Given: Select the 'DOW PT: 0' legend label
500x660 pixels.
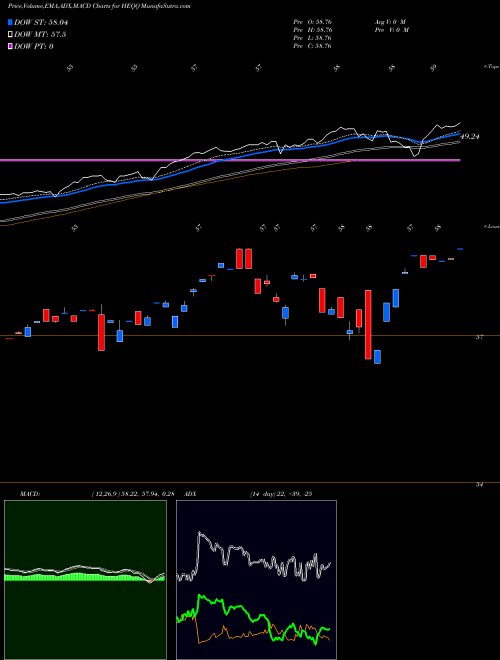Looking at the screenshot, I should [x=34, y=46].
